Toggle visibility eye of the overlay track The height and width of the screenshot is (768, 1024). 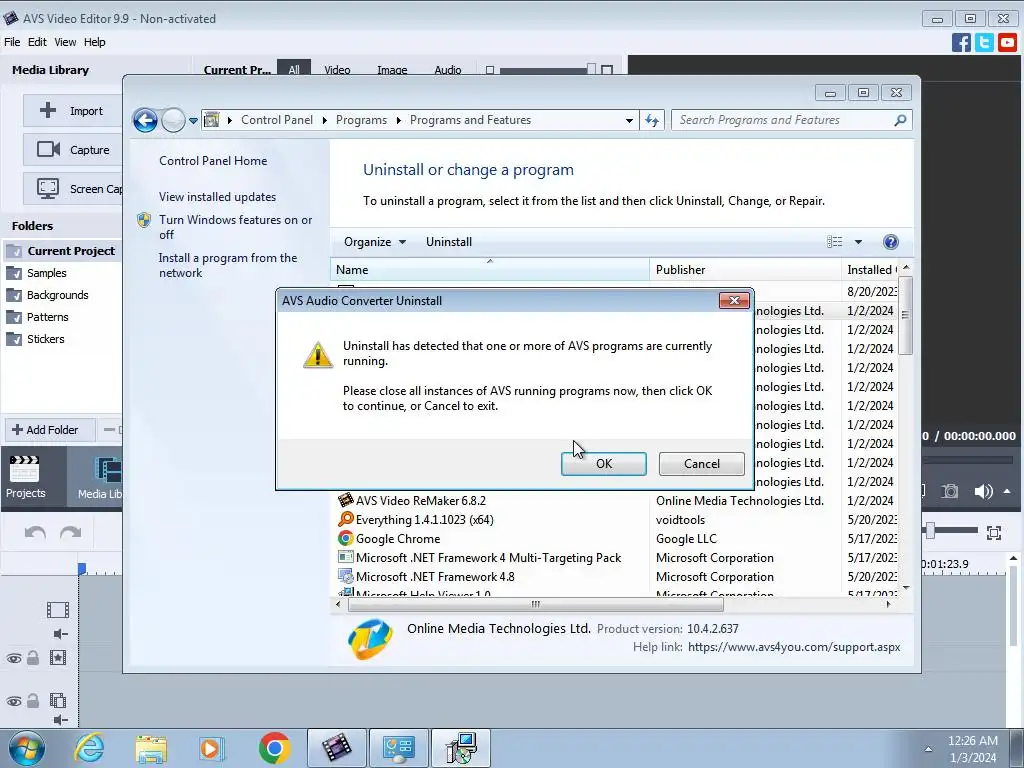[14, 701]
